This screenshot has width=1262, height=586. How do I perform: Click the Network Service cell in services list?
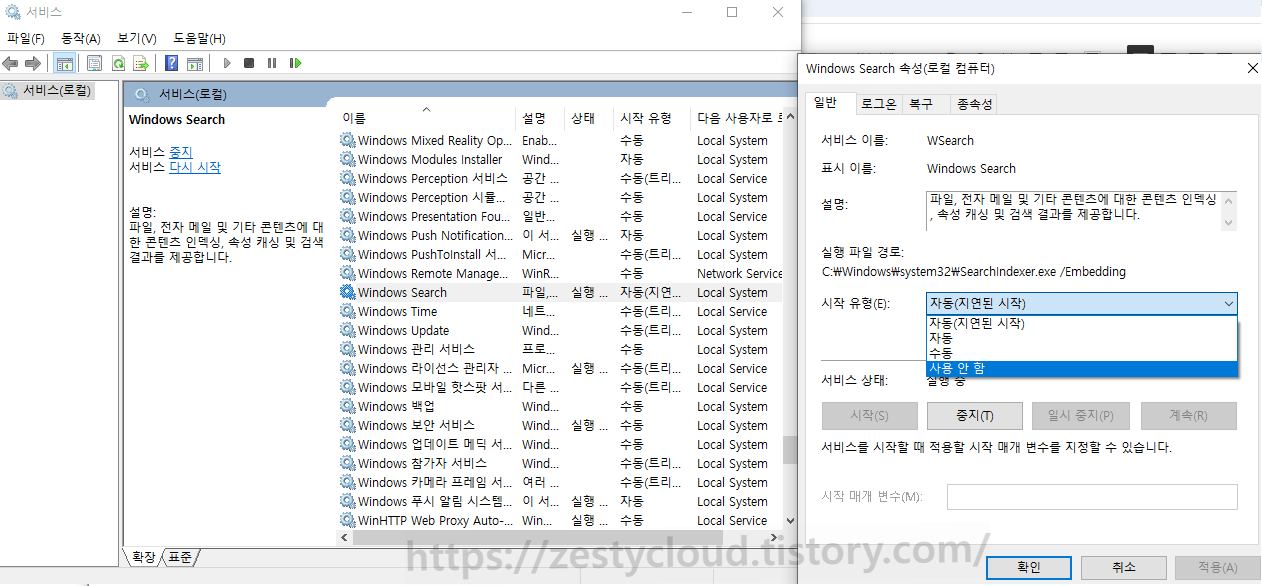[739, 273]
